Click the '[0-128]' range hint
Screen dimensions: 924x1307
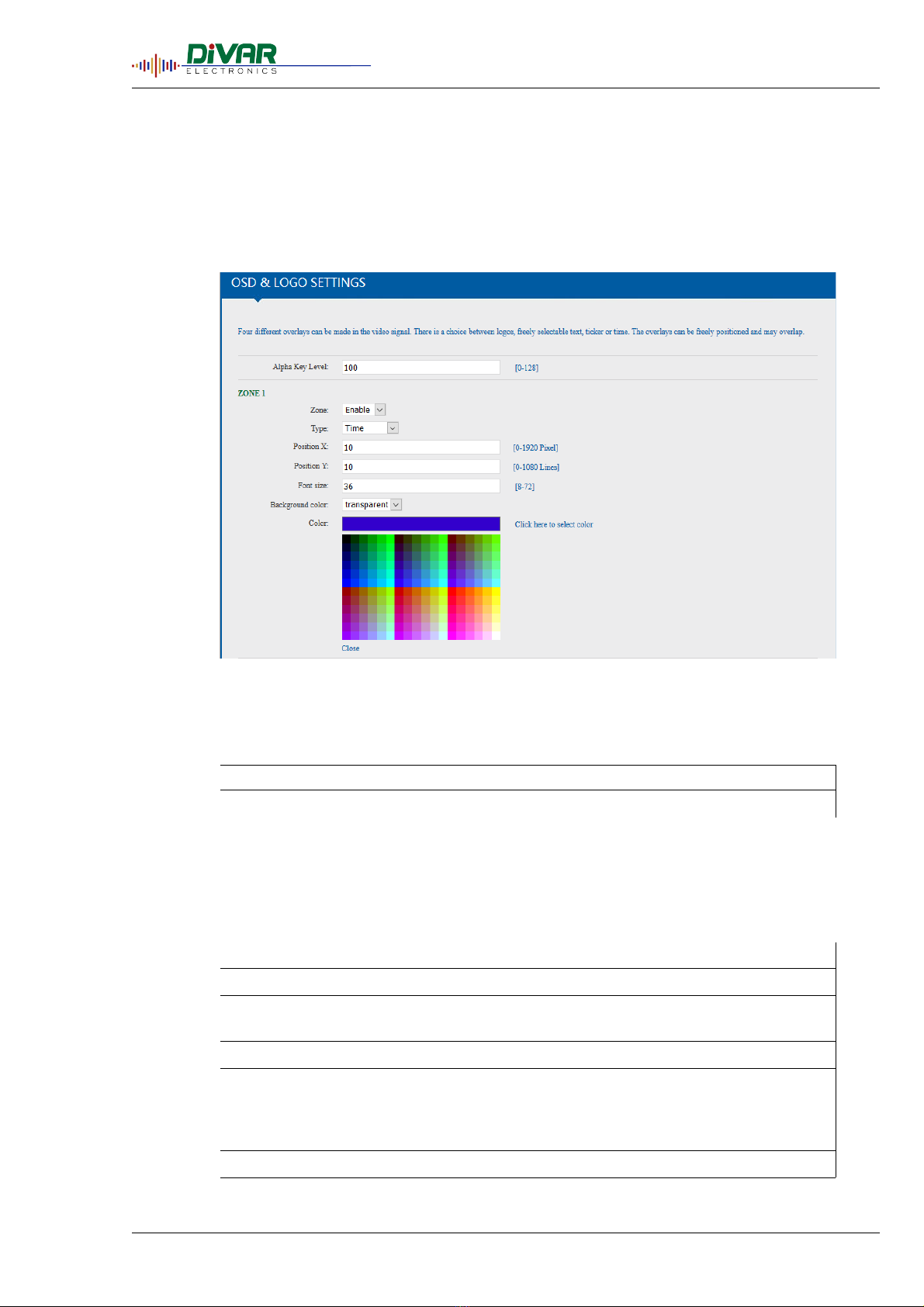coord(527,368)
